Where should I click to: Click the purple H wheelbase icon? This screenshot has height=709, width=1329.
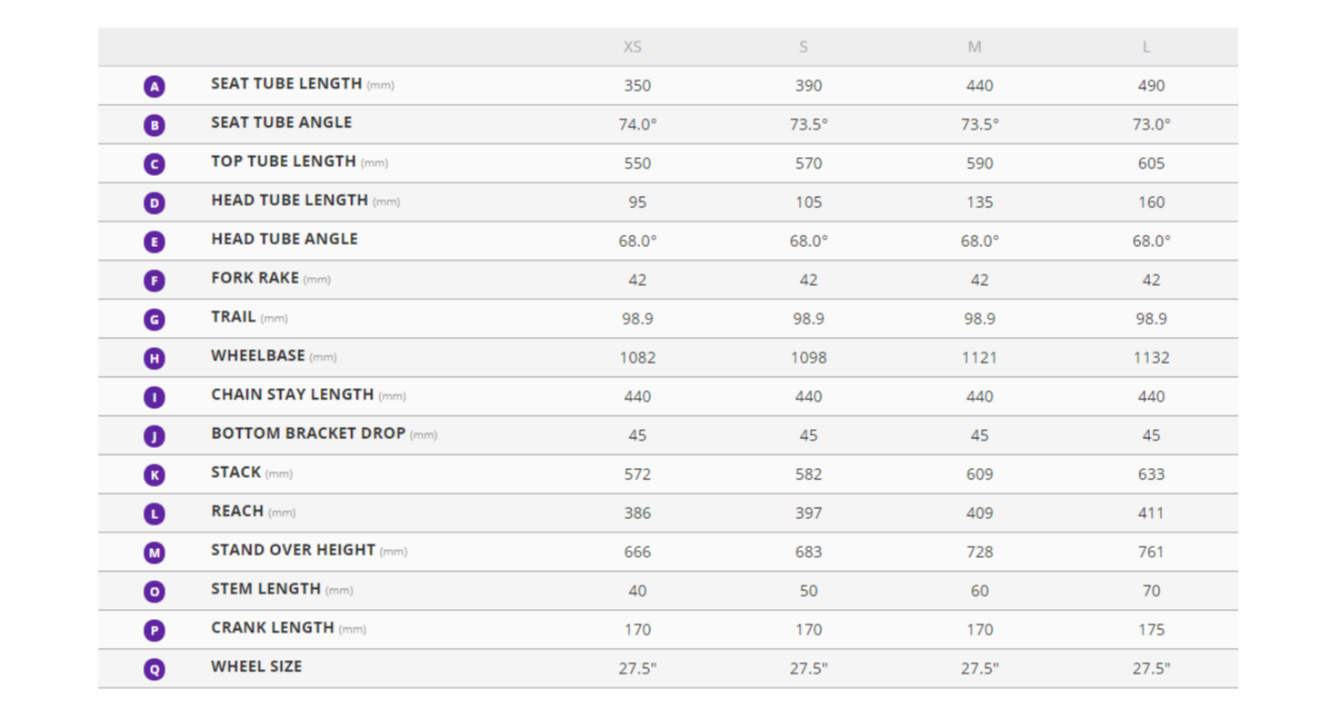pyautogui.click(x=154, y=358)
